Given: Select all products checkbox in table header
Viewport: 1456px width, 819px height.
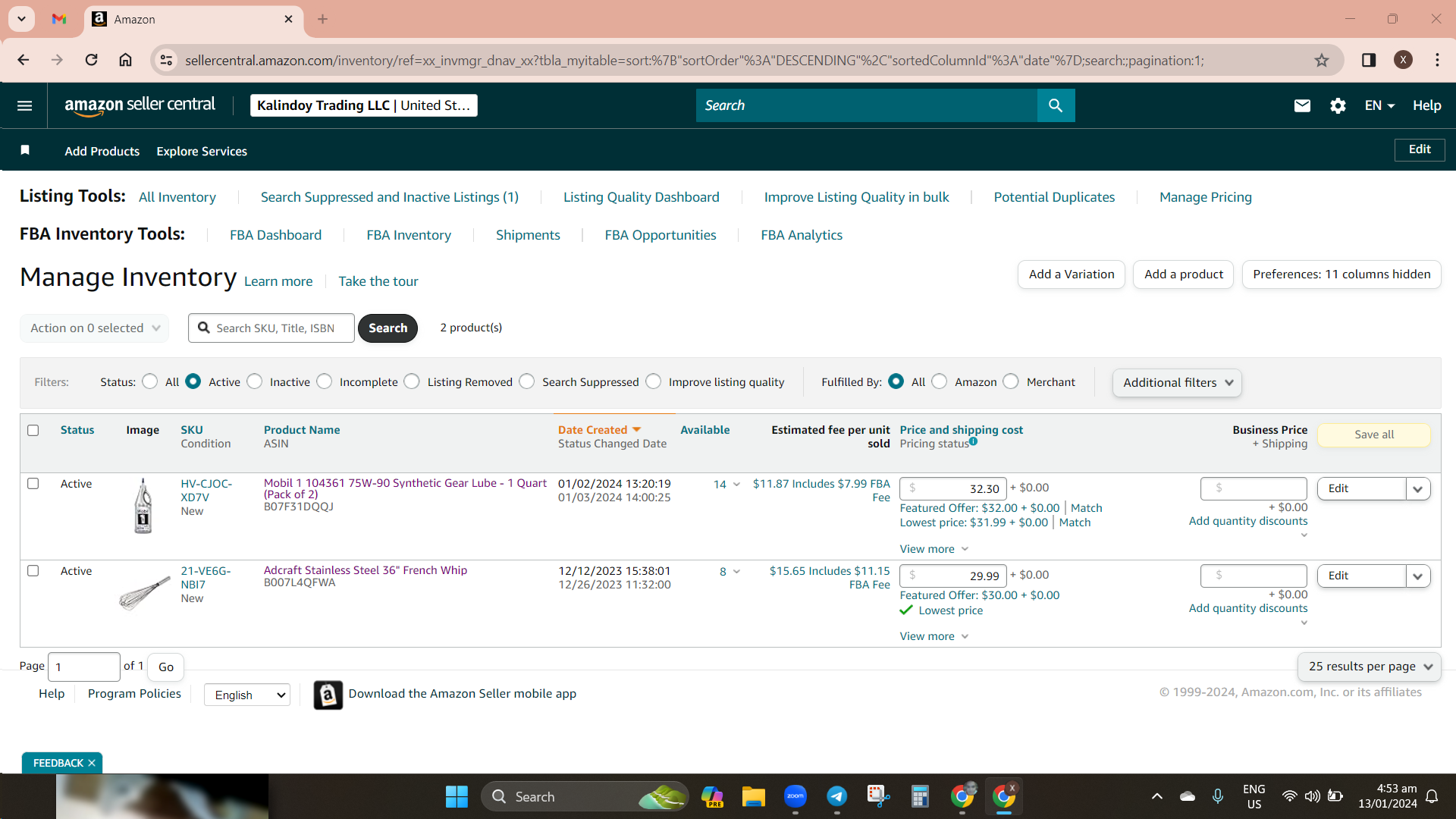Looking at the screenshot, I should (33, 430).
